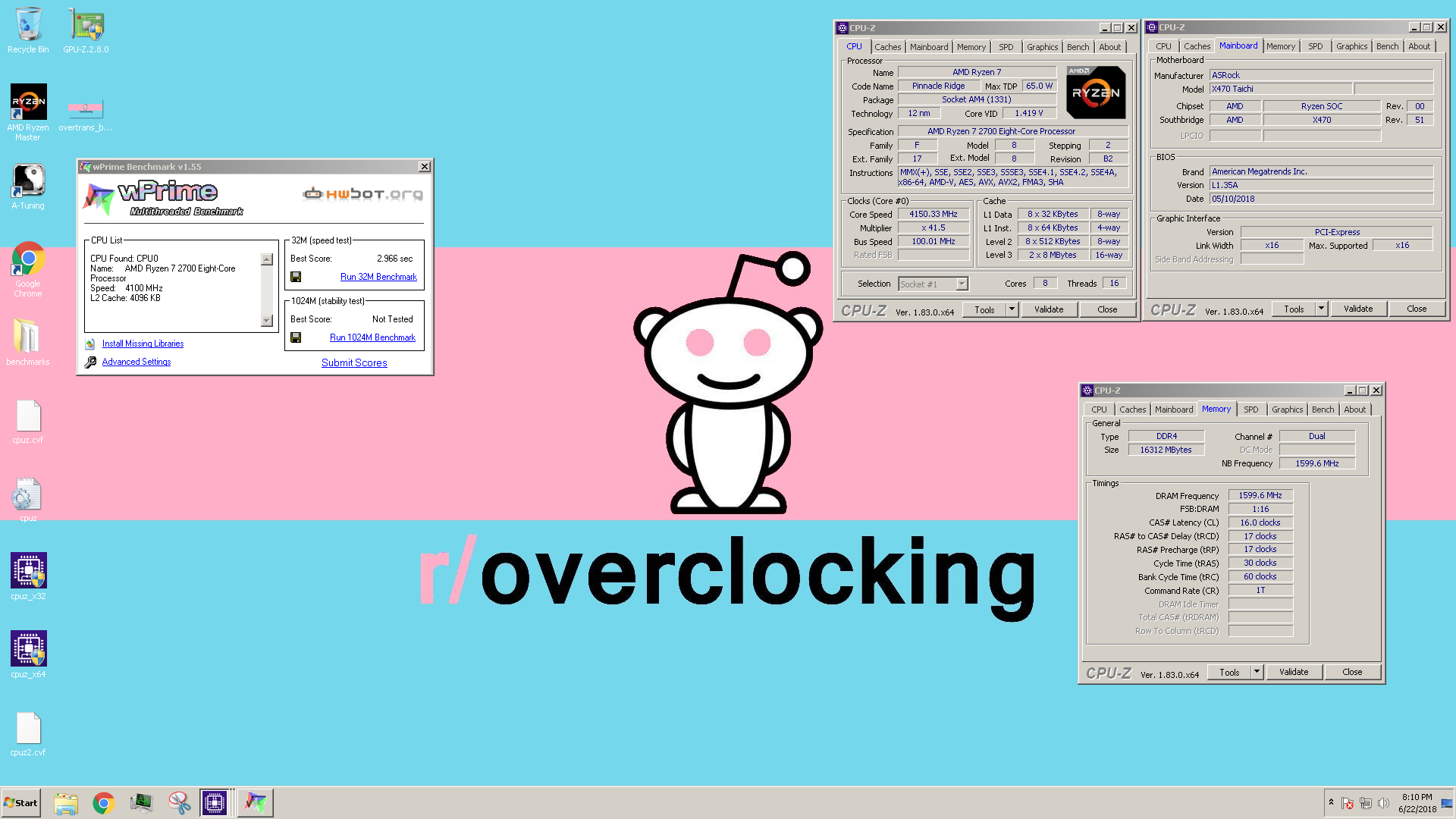Click Validate in the CPU tab window
This screenshot has width=1456, height=819.
1049,309
